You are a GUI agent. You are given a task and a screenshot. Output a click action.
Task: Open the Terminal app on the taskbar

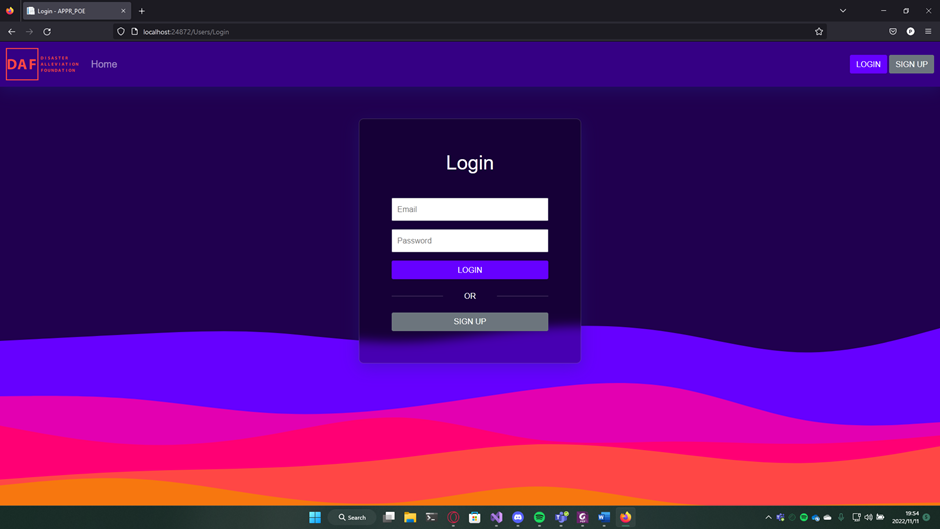point(432,517)
